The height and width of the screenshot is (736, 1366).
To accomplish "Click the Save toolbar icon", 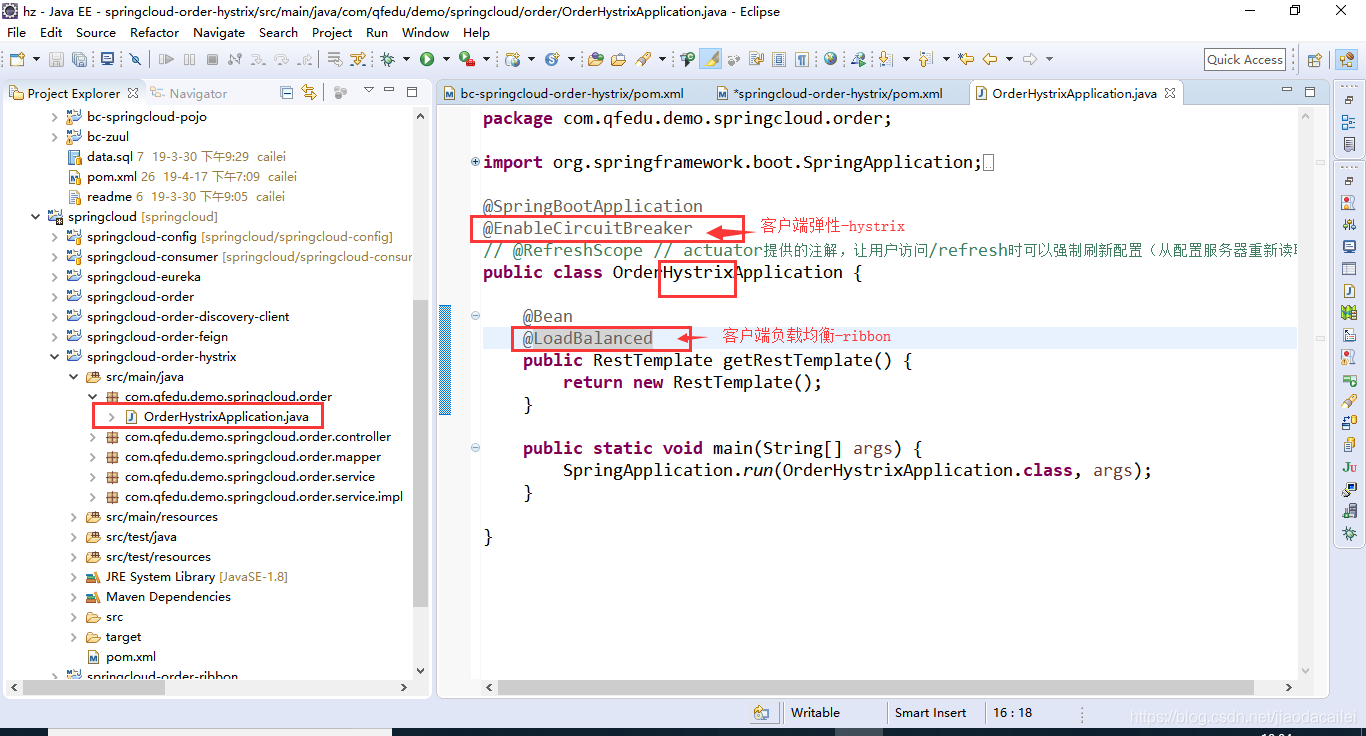I will click(56, 59).
